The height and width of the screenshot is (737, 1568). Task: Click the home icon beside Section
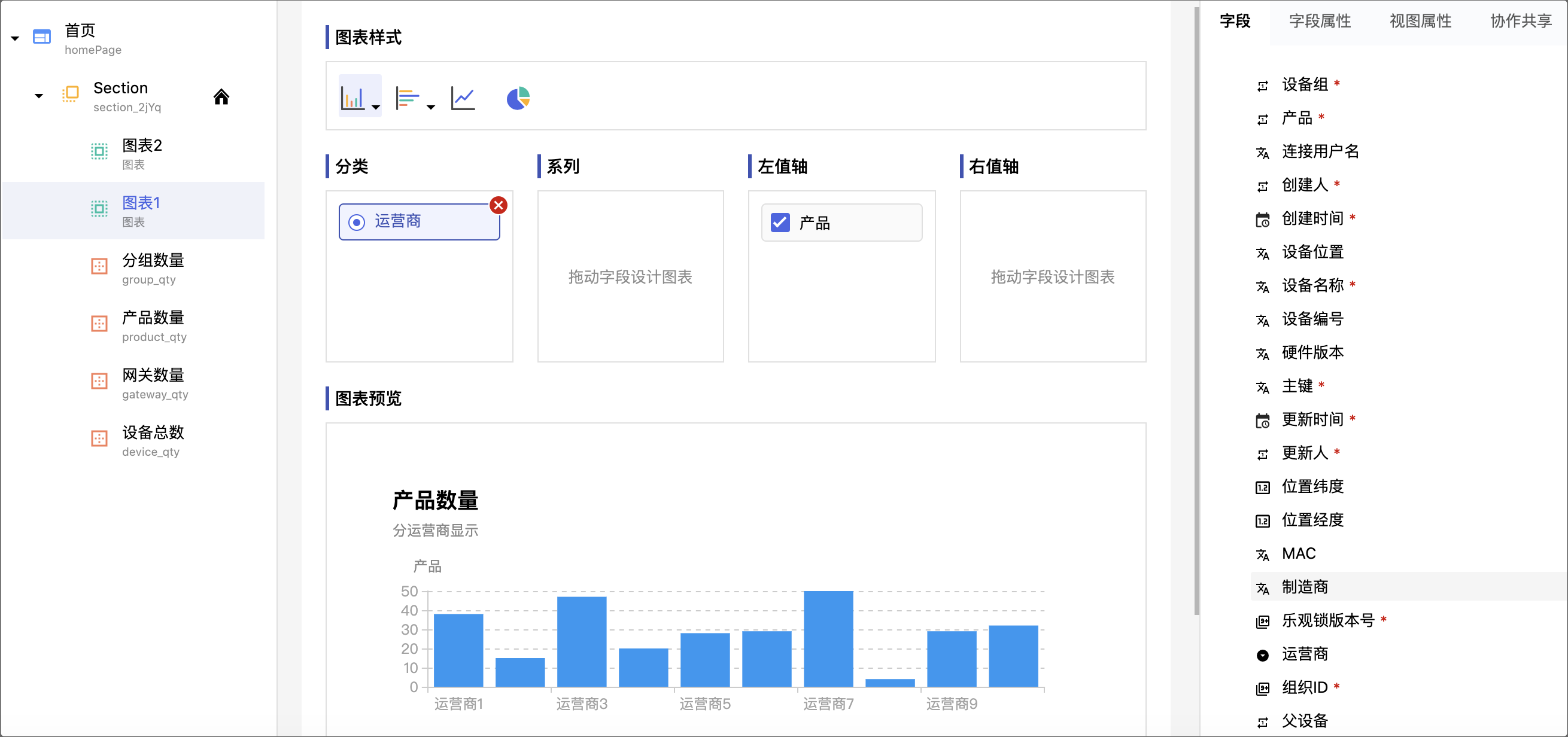(x=221, y=96)
